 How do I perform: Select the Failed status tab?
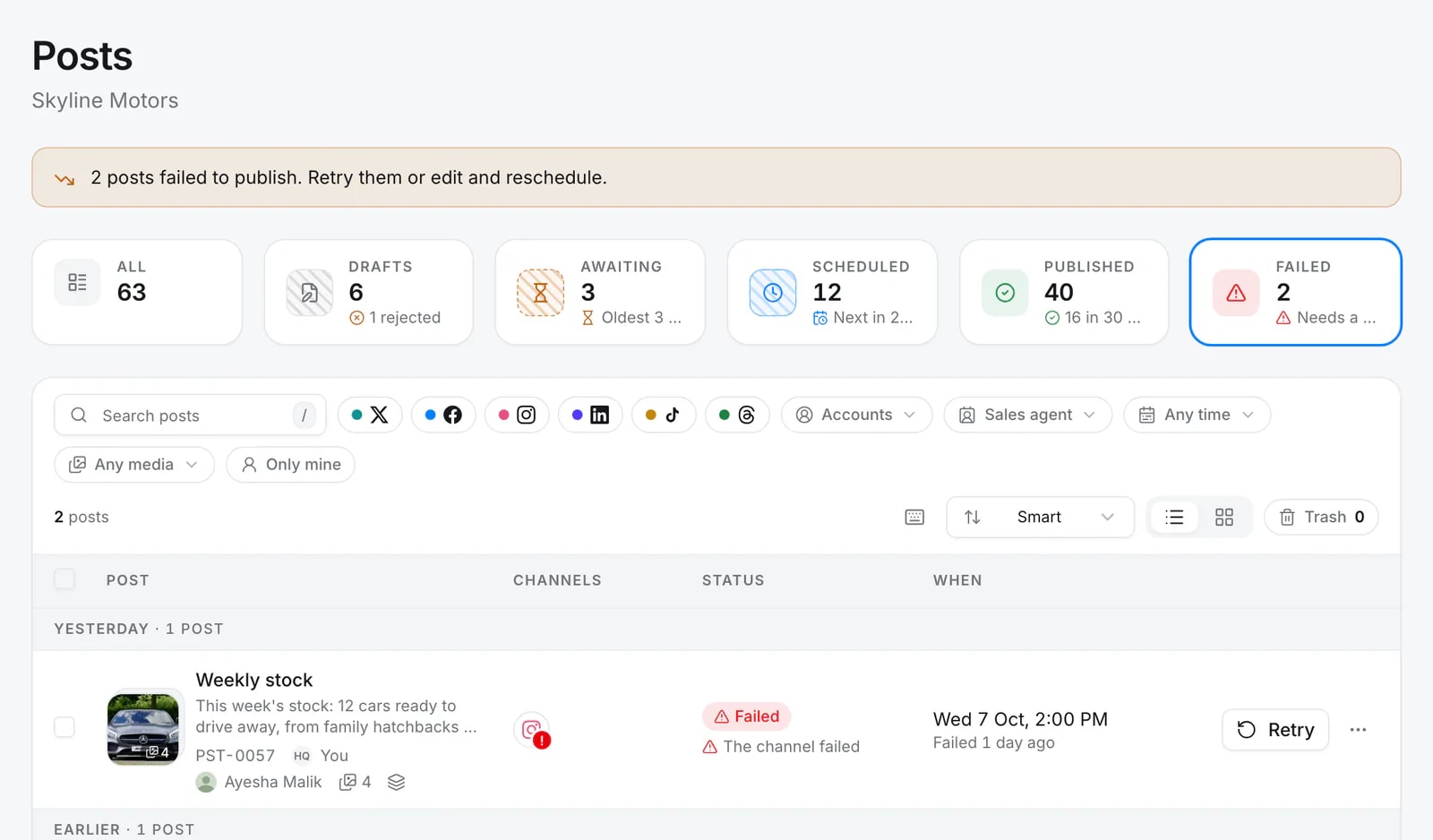point(1295,292)
